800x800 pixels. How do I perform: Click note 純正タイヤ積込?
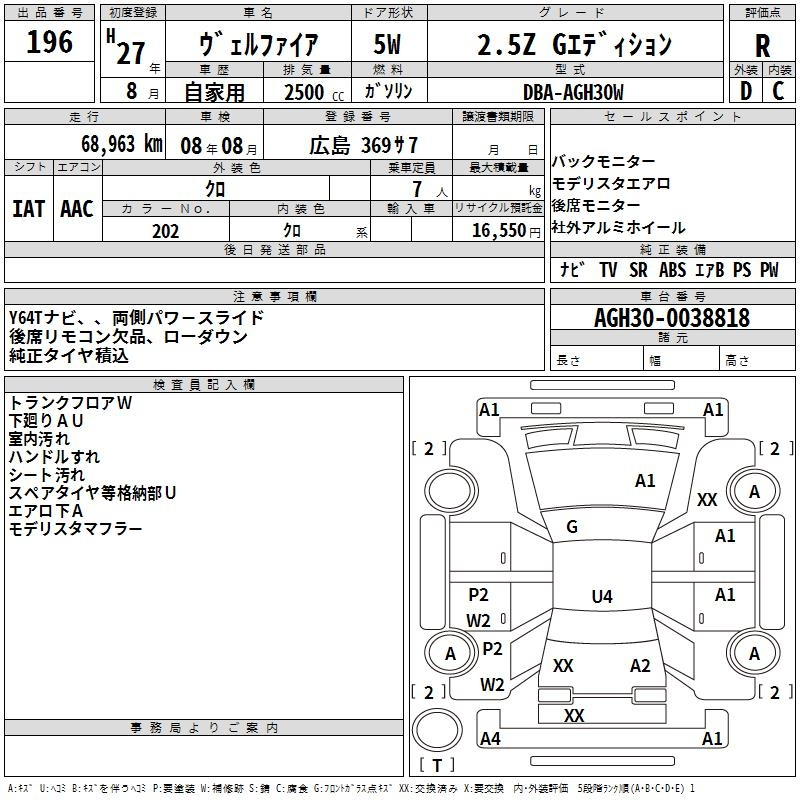[x=68, y=356]
